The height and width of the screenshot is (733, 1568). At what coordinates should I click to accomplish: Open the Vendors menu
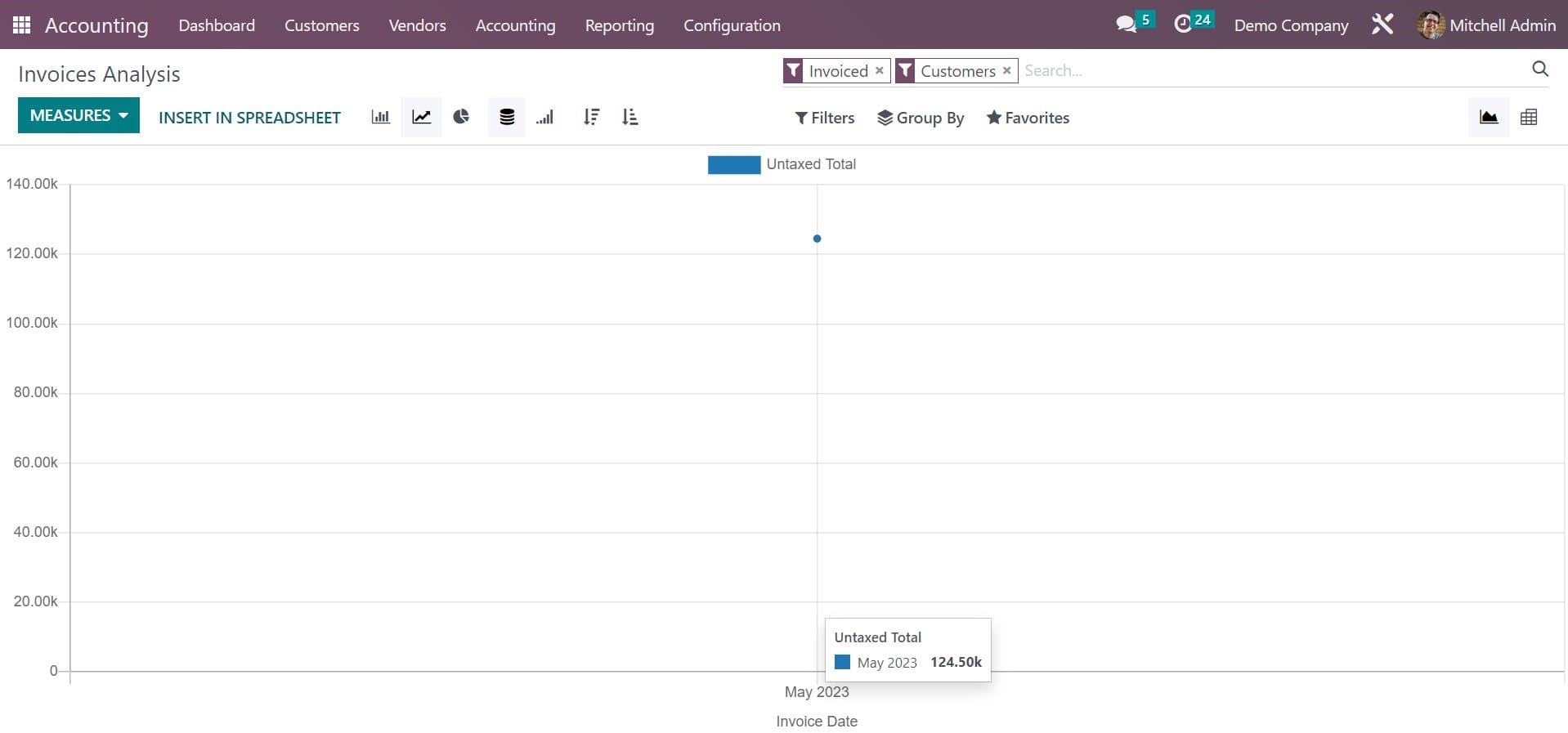tap(417, 25)
